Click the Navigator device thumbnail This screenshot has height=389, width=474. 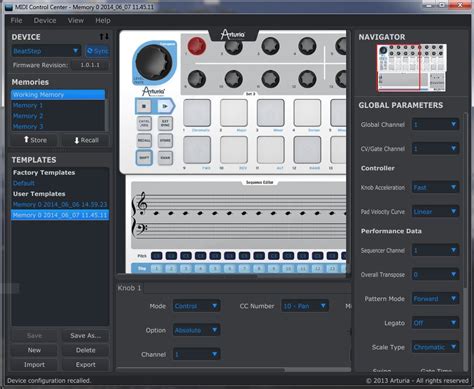coord(412,68)
